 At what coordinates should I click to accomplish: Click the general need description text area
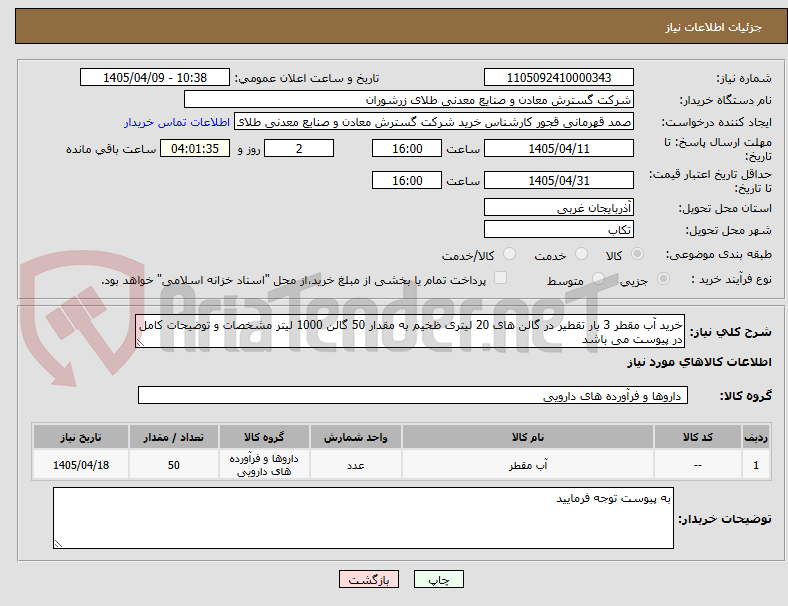[x=410, y=332]
